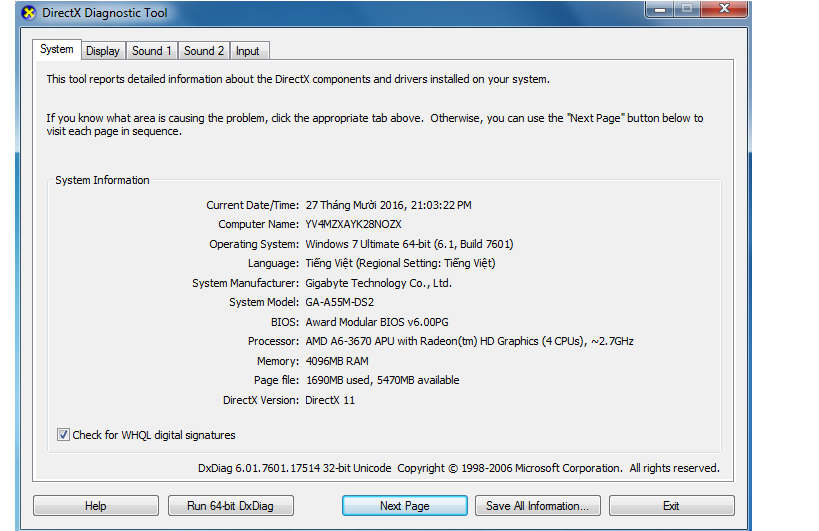Click the system model GA-A55M-DS2
Image resolution: width=819 pixels, height=531 pixels.
click(x=340, y=302)
